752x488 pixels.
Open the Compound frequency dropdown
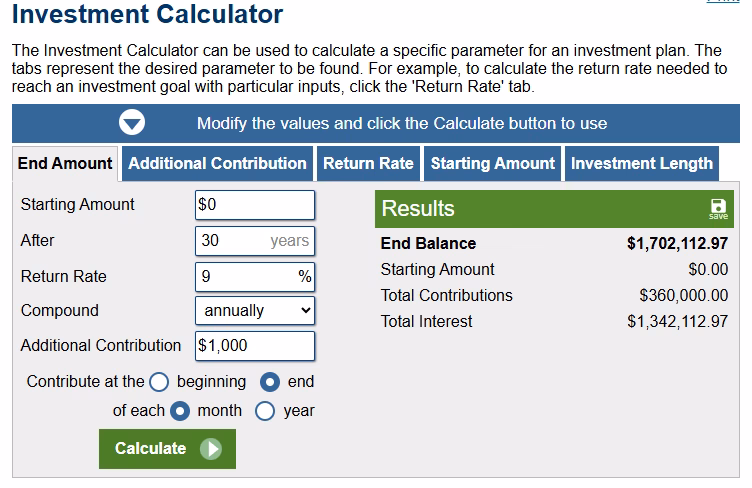click(255, 311)
